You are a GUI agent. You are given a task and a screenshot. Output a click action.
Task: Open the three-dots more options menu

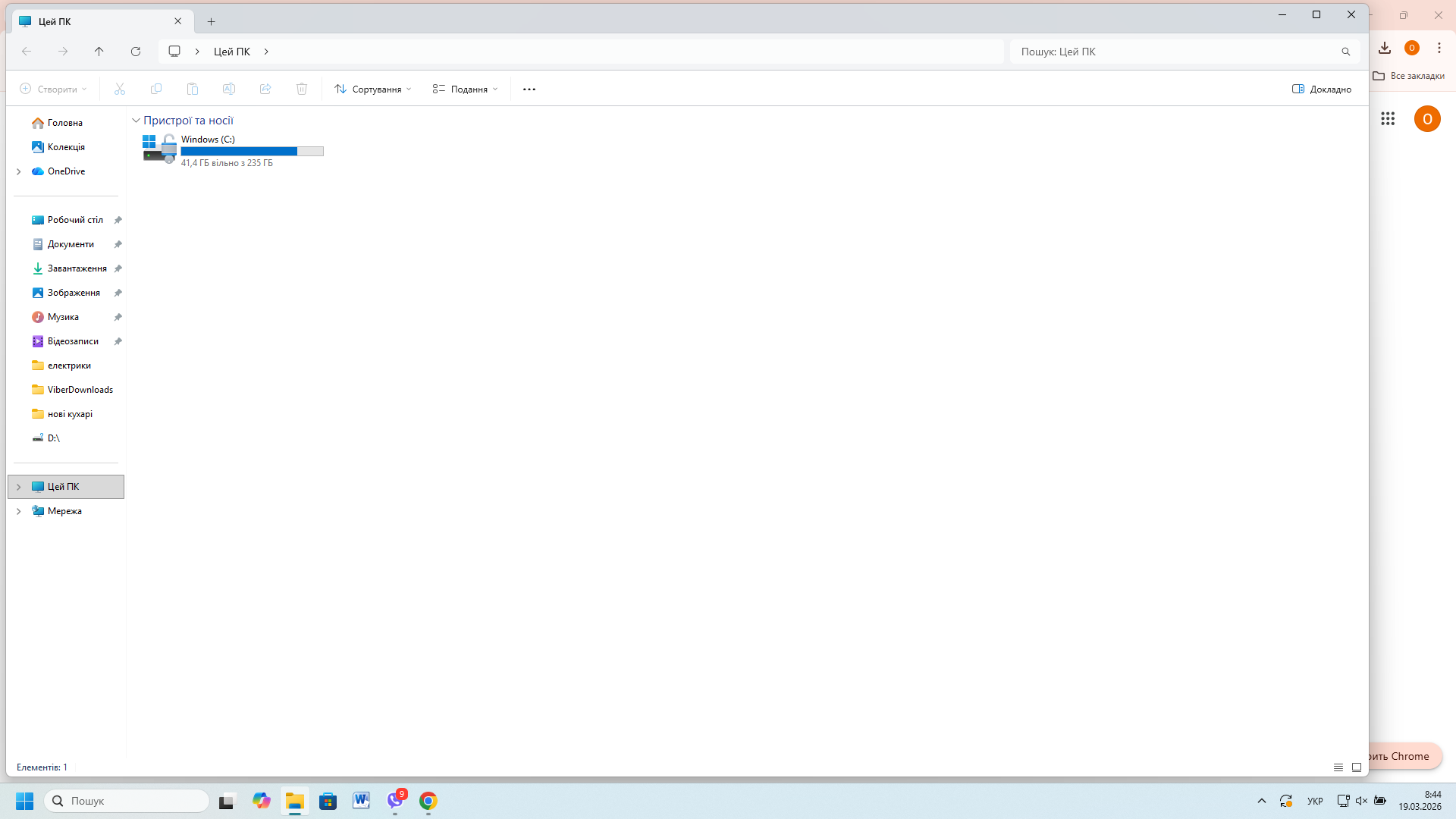(529, 89)
